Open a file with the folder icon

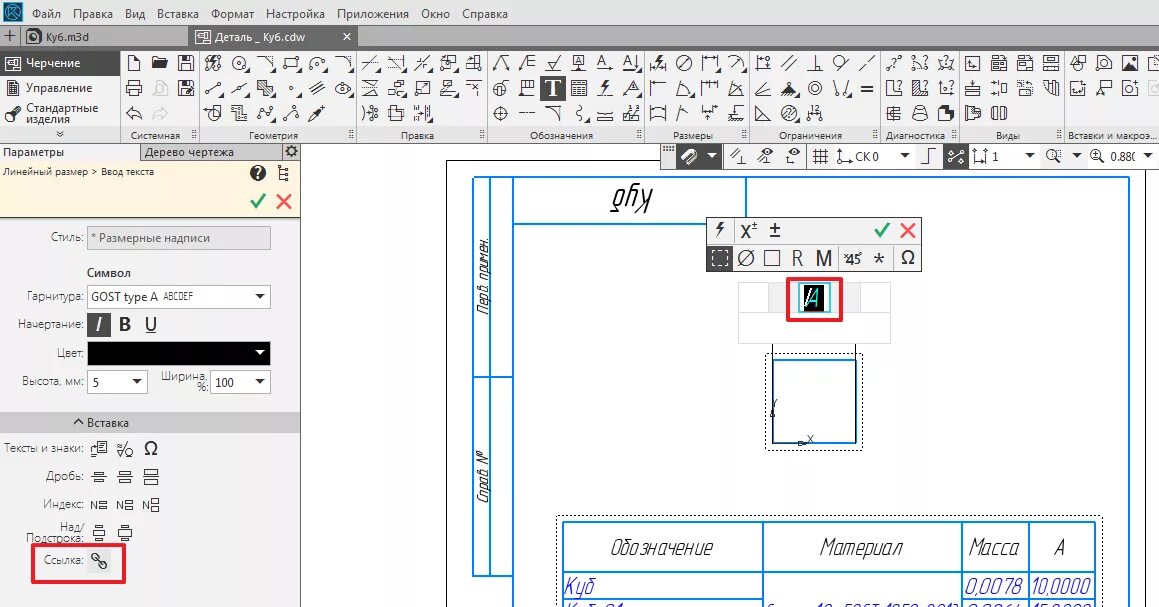[160, 63]
